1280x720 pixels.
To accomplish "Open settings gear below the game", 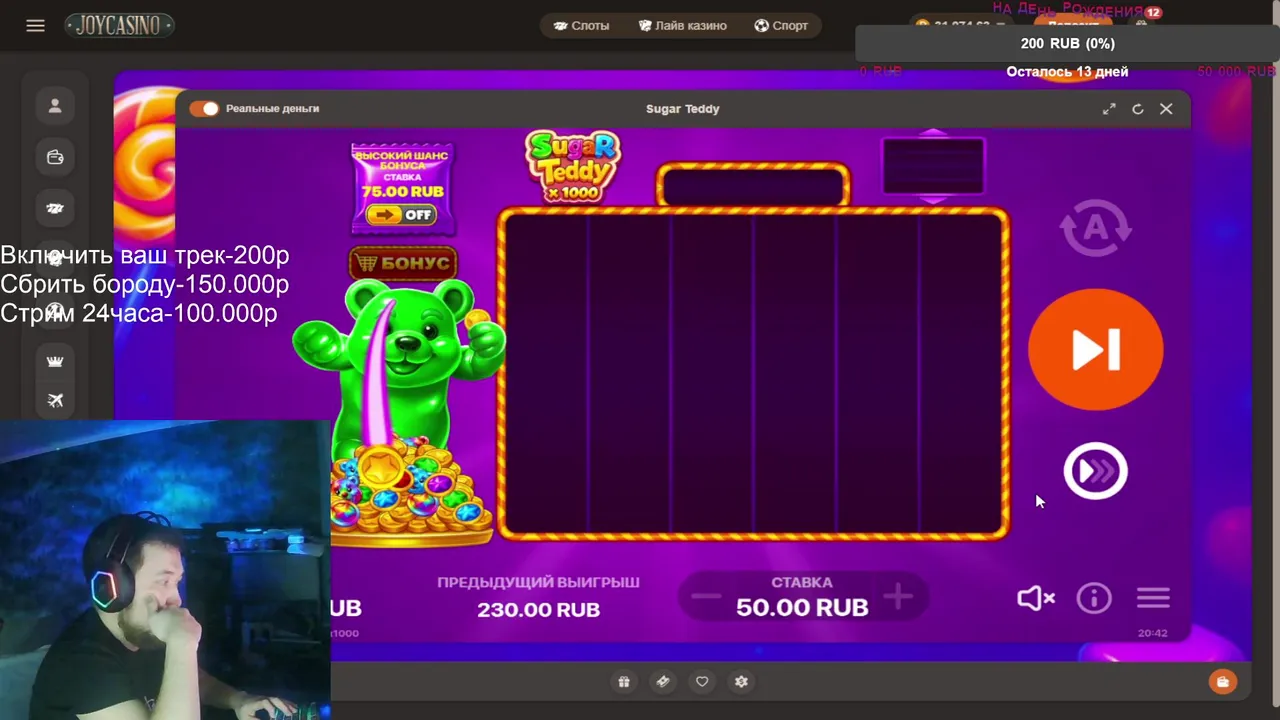I will pyautogui.click(x=741, y=681).
